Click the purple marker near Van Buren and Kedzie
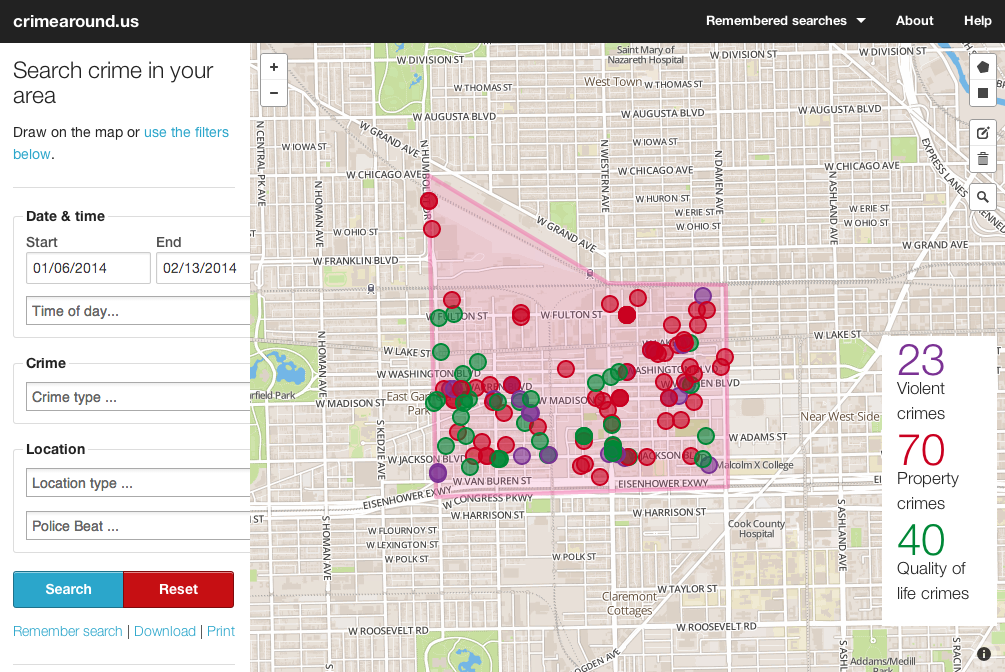1005x672 pixels. point(438,473)
